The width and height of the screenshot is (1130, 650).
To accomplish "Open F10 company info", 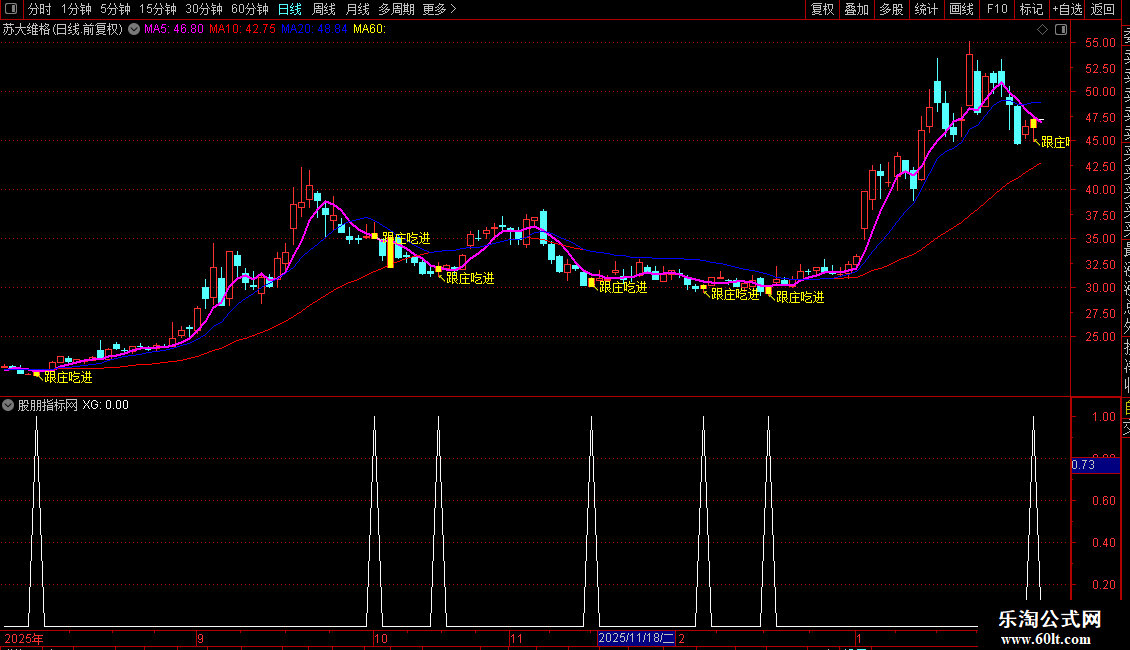I will tap(997, 9).
